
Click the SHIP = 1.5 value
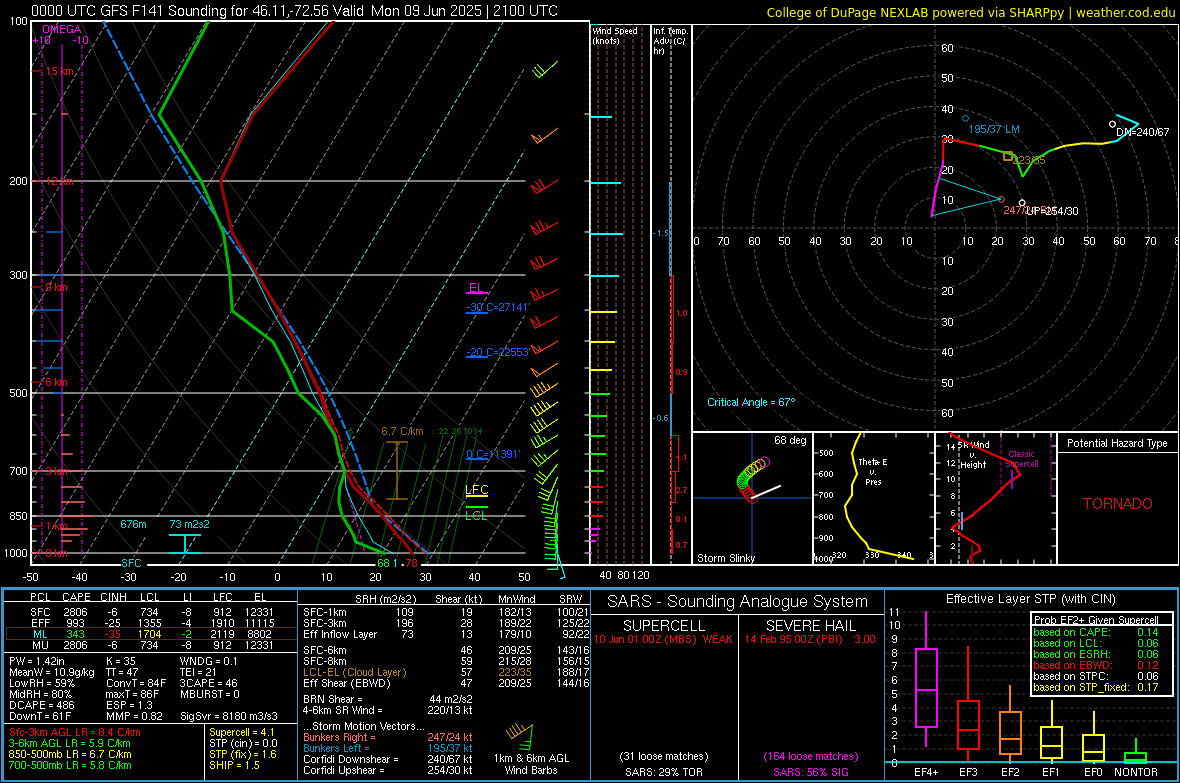pyautogui.click(x=234, y=765)
